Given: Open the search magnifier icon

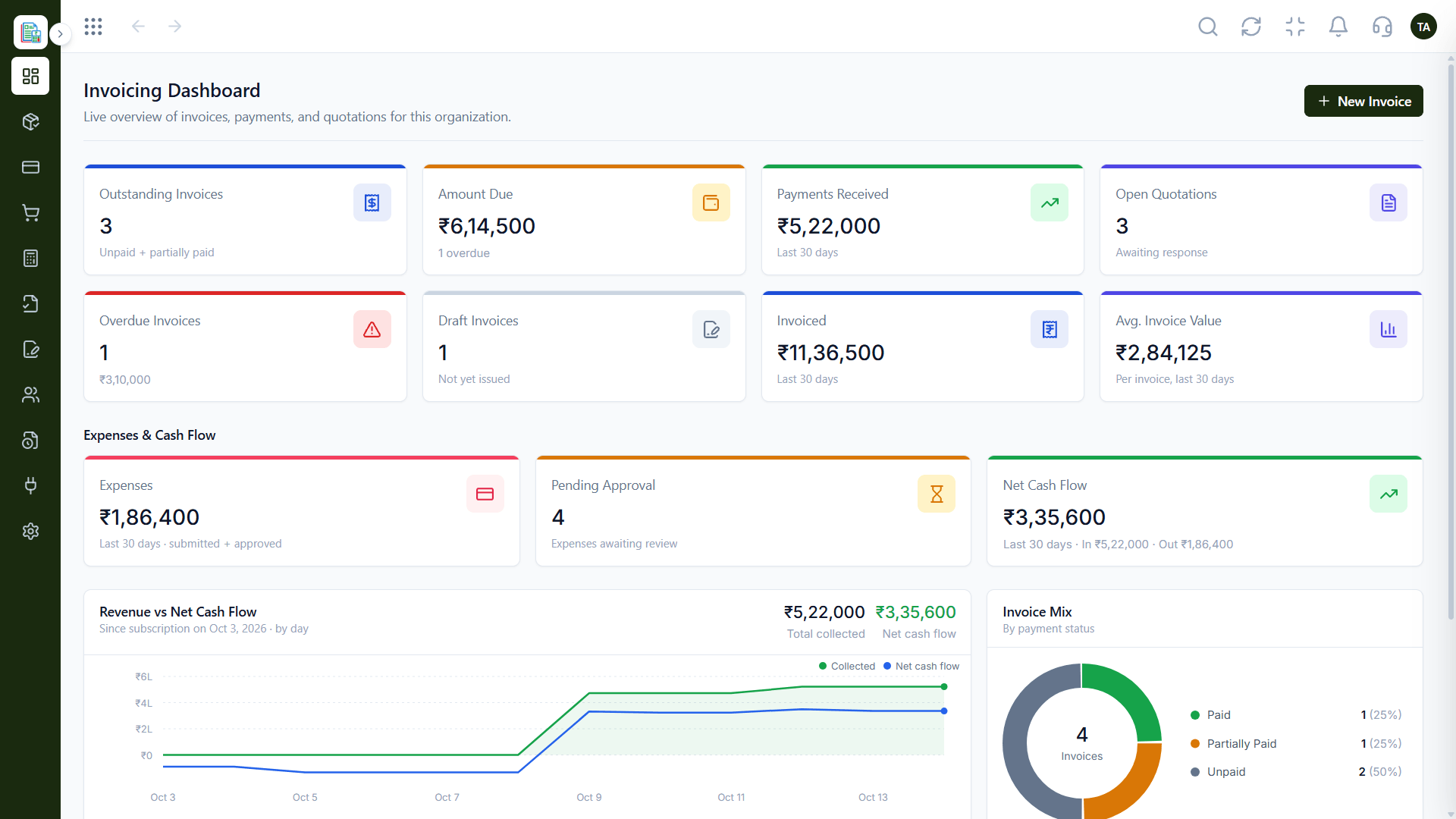Looking at the screenshot, I should click(x=1208, y=27).
